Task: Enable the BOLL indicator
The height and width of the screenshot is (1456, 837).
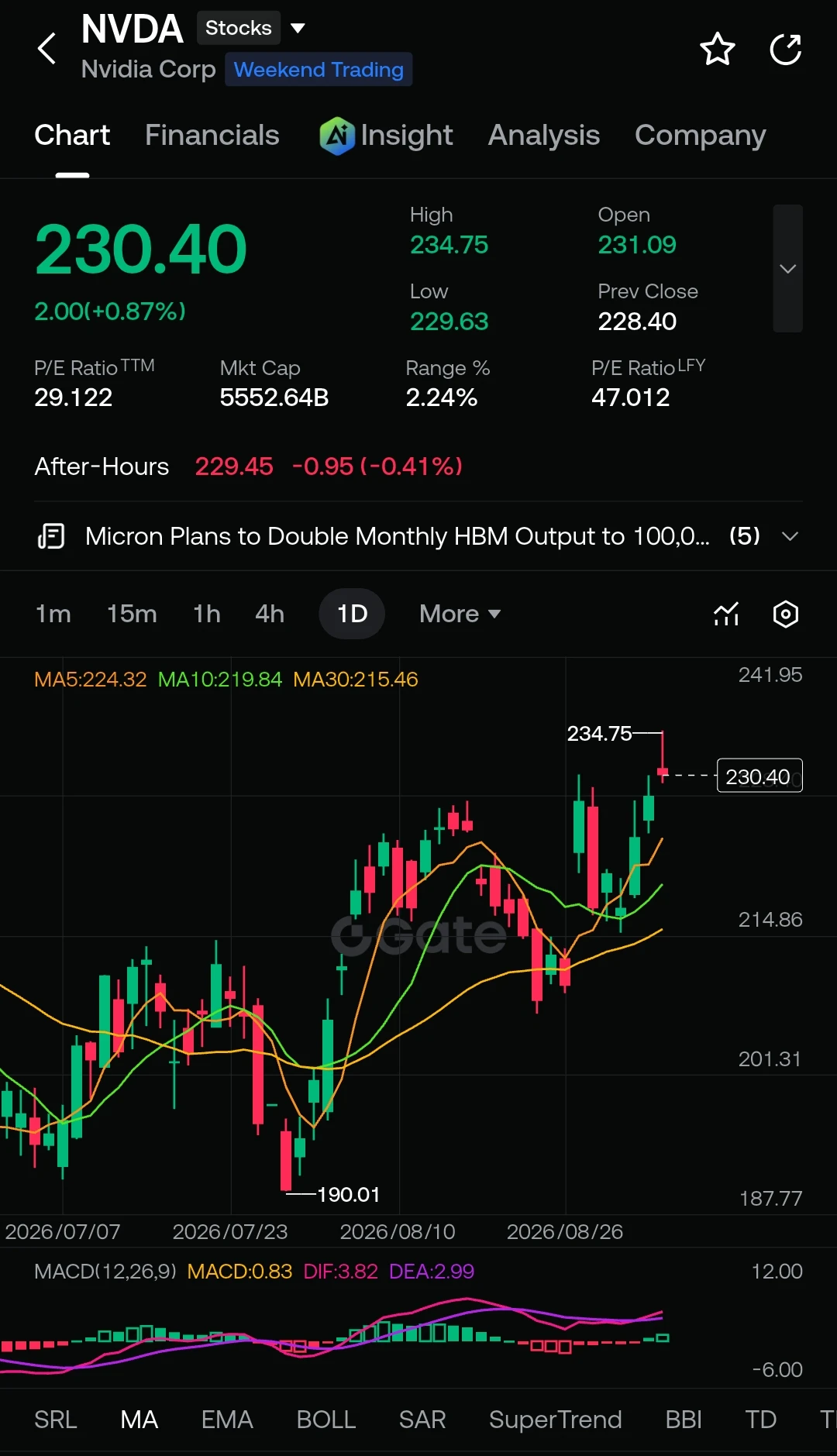Action: click(326, 1420)
